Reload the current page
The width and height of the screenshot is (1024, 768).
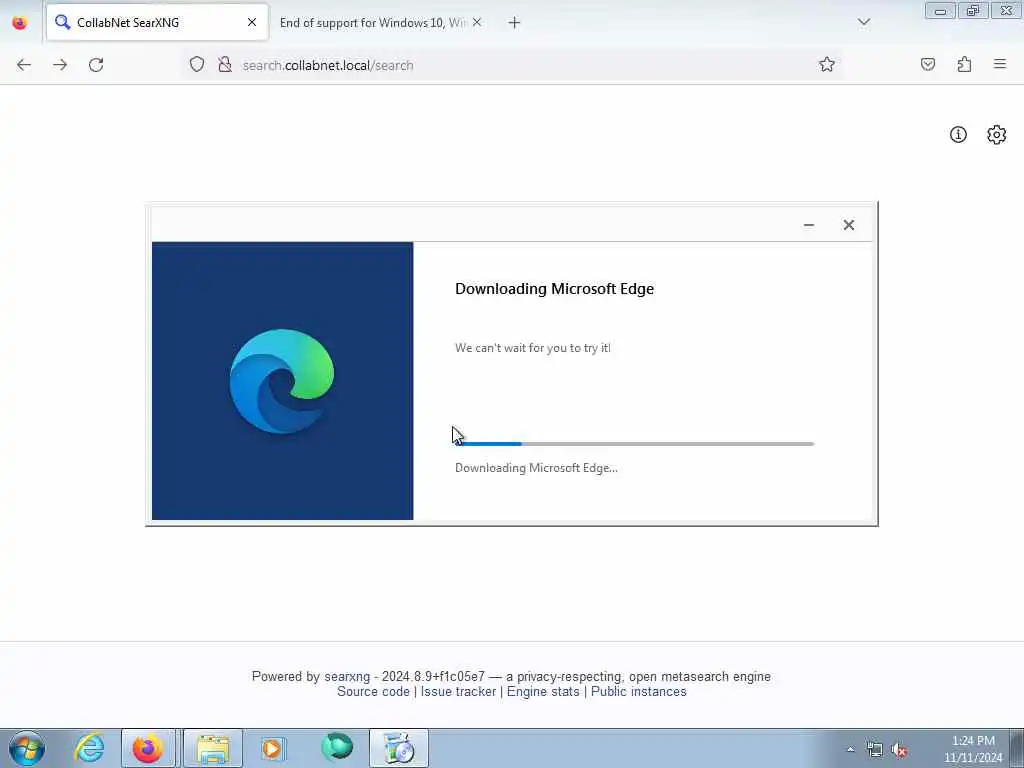pos(96,65)
